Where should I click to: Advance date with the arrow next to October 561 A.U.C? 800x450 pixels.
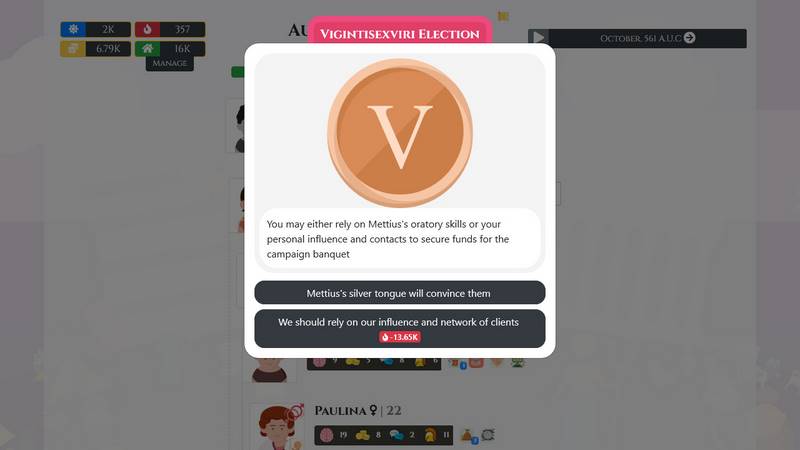689,38
